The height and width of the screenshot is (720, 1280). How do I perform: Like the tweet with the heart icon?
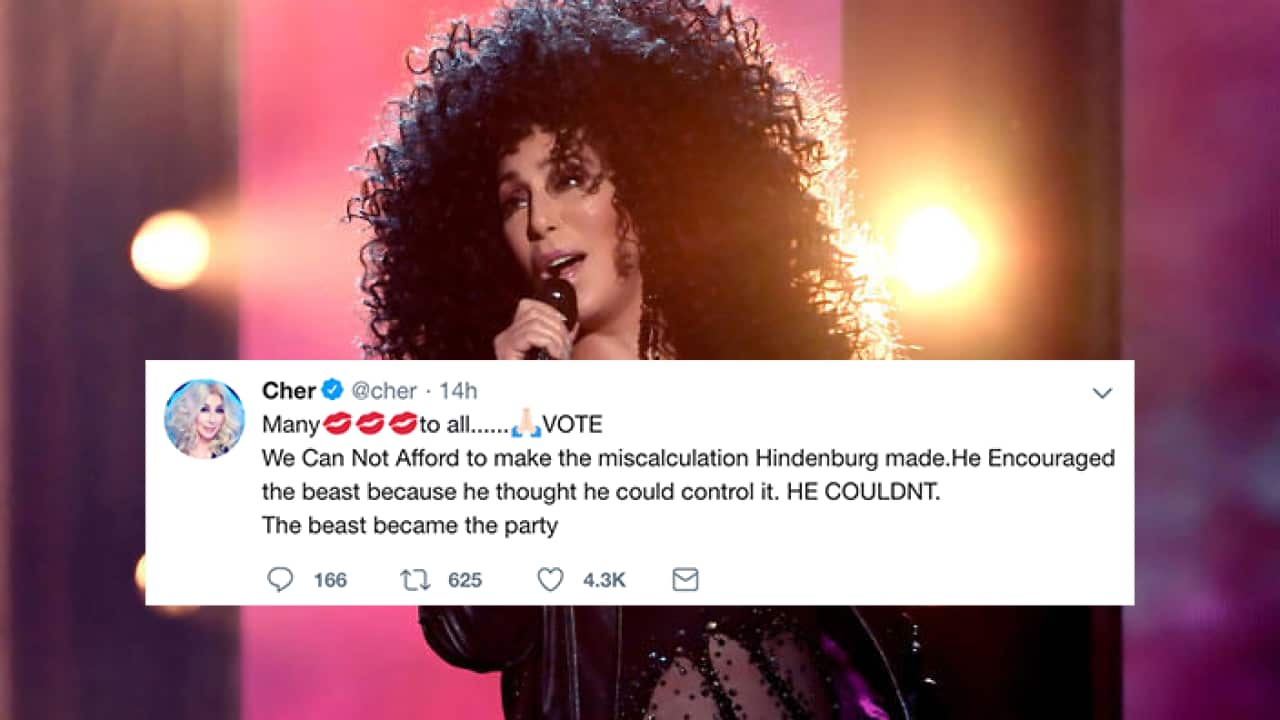click(551, 580)
